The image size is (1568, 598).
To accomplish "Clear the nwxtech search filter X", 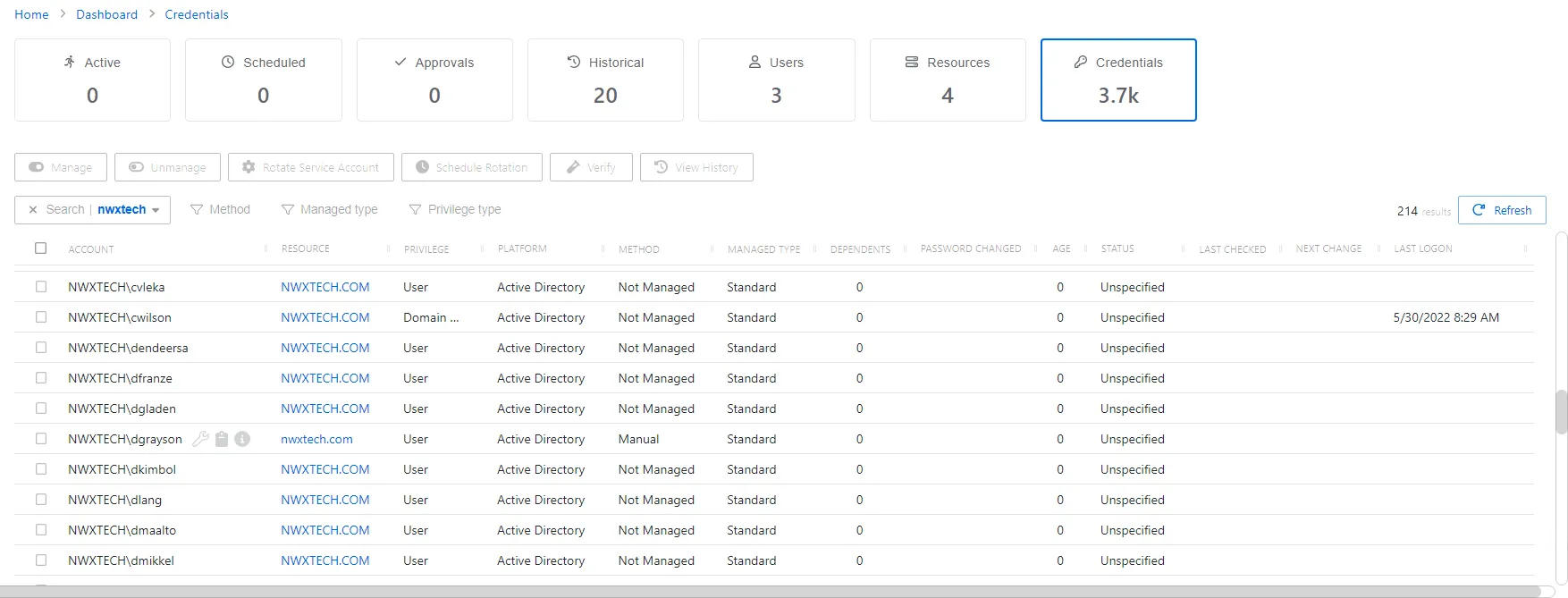I will [33, 210].
